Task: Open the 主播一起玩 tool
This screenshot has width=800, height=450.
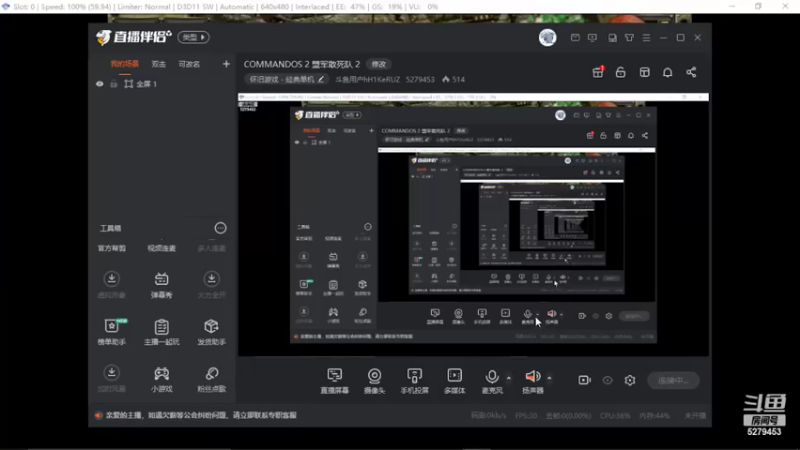Action: point(162,332)
